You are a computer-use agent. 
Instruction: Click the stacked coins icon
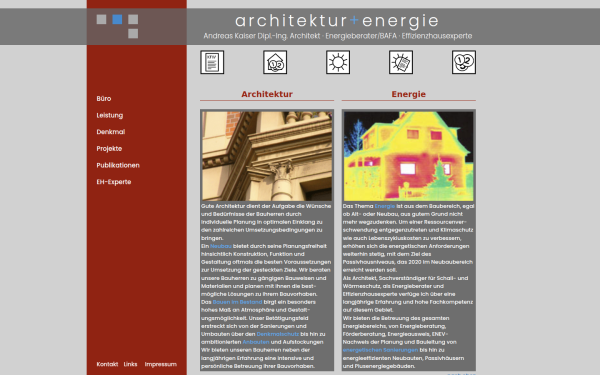[464, 62]
